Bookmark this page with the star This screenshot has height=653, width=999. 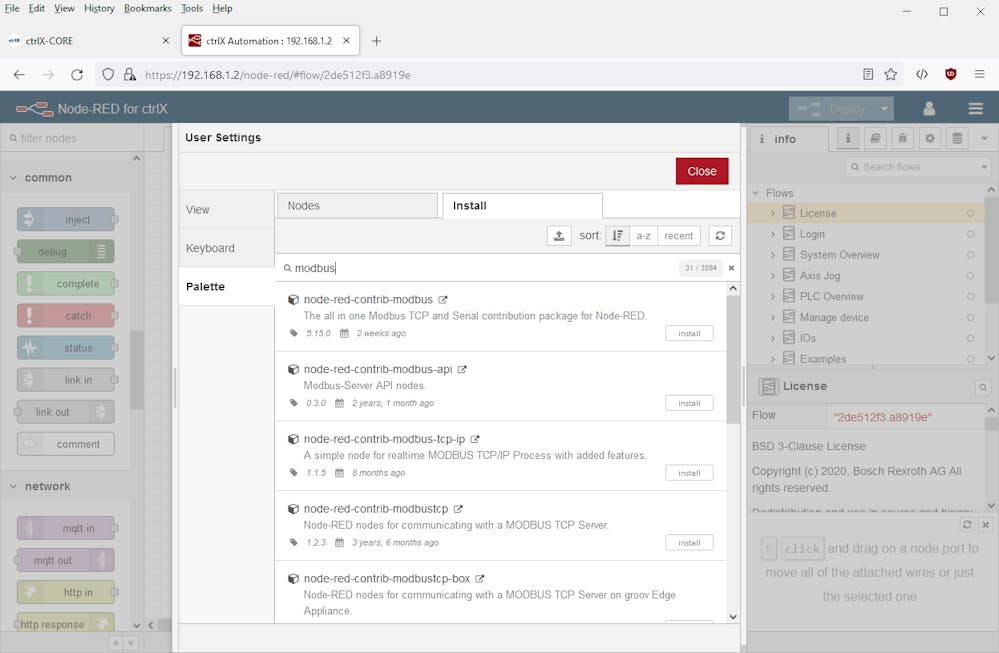[891, 75]
